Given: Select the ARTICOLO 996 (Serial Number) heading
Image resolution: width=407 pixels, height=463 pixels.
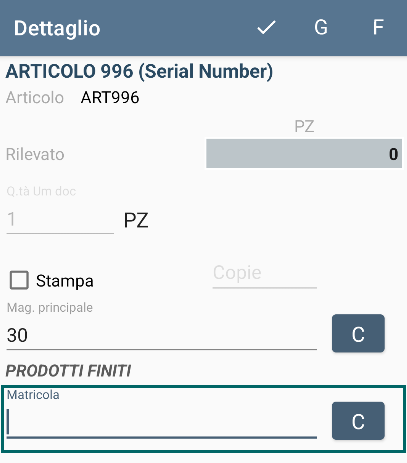Looking at the screenshot, I should [x=139, y=71].
